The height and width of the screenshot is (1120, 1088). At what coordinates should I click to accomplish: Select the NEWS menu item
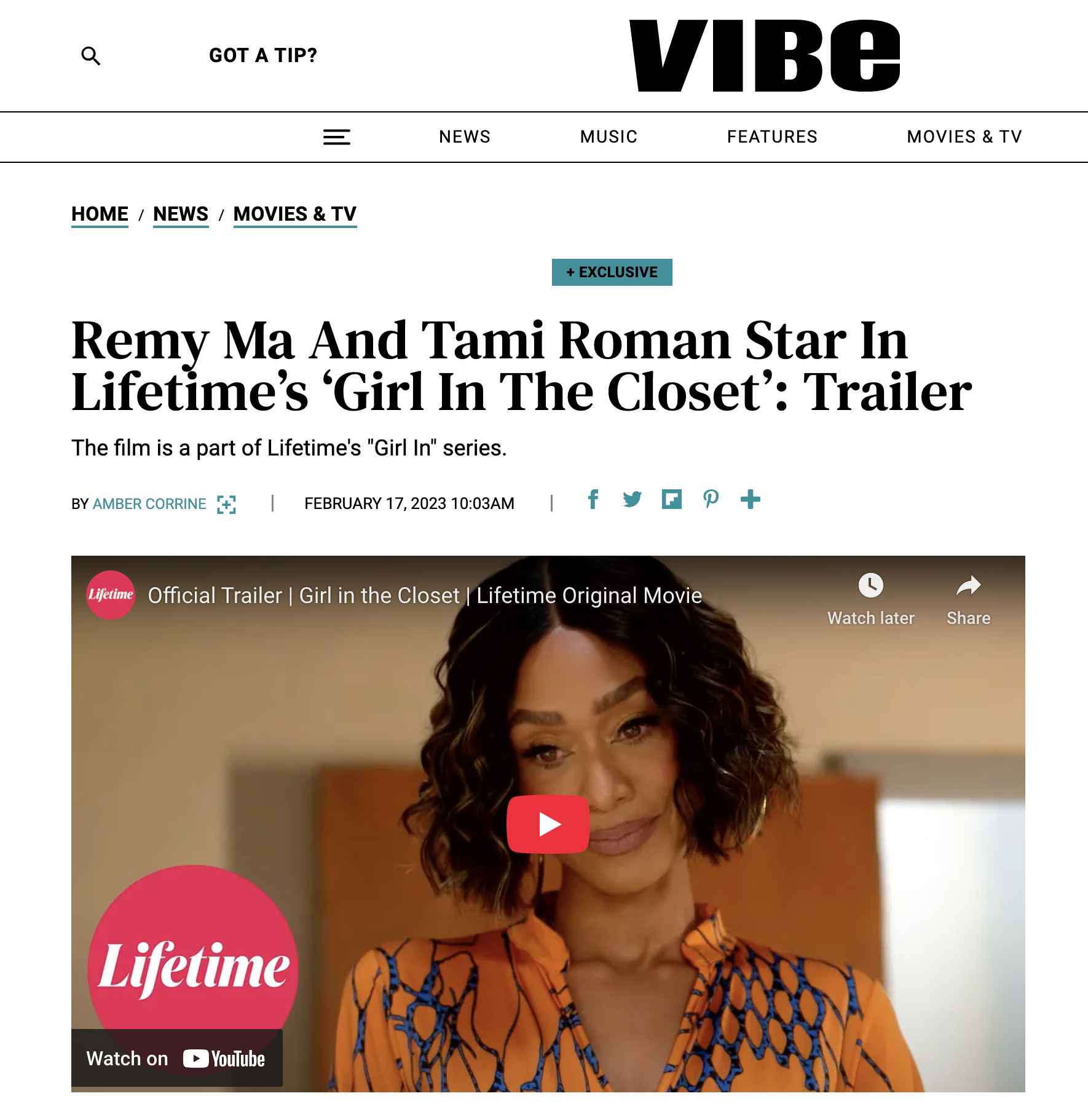(465, 136)
